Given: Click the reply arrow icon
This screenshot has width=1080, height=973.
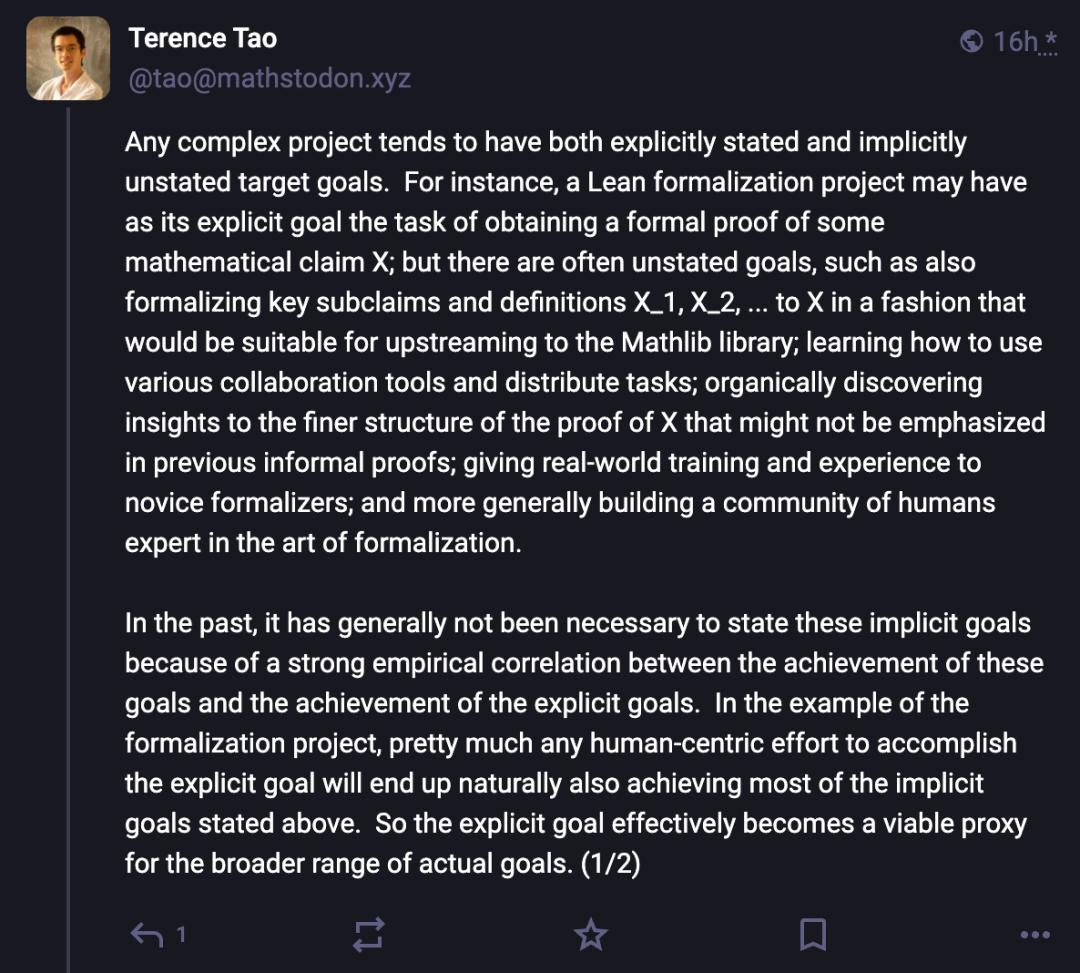Looking at the screenshot, I should click(x=147, y=935).
